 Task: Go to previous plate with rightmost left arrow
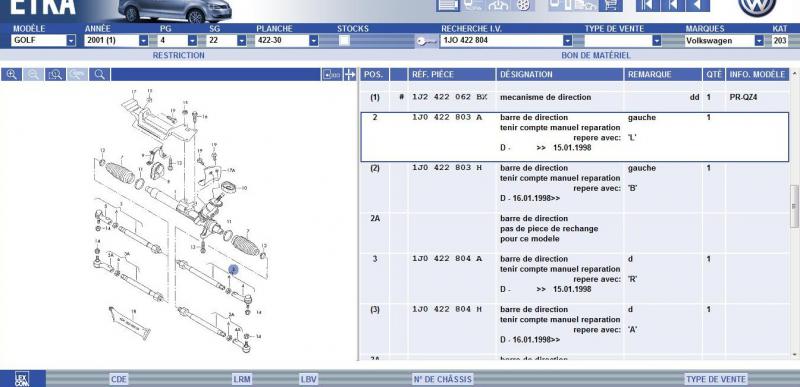[x=697, y=5]
